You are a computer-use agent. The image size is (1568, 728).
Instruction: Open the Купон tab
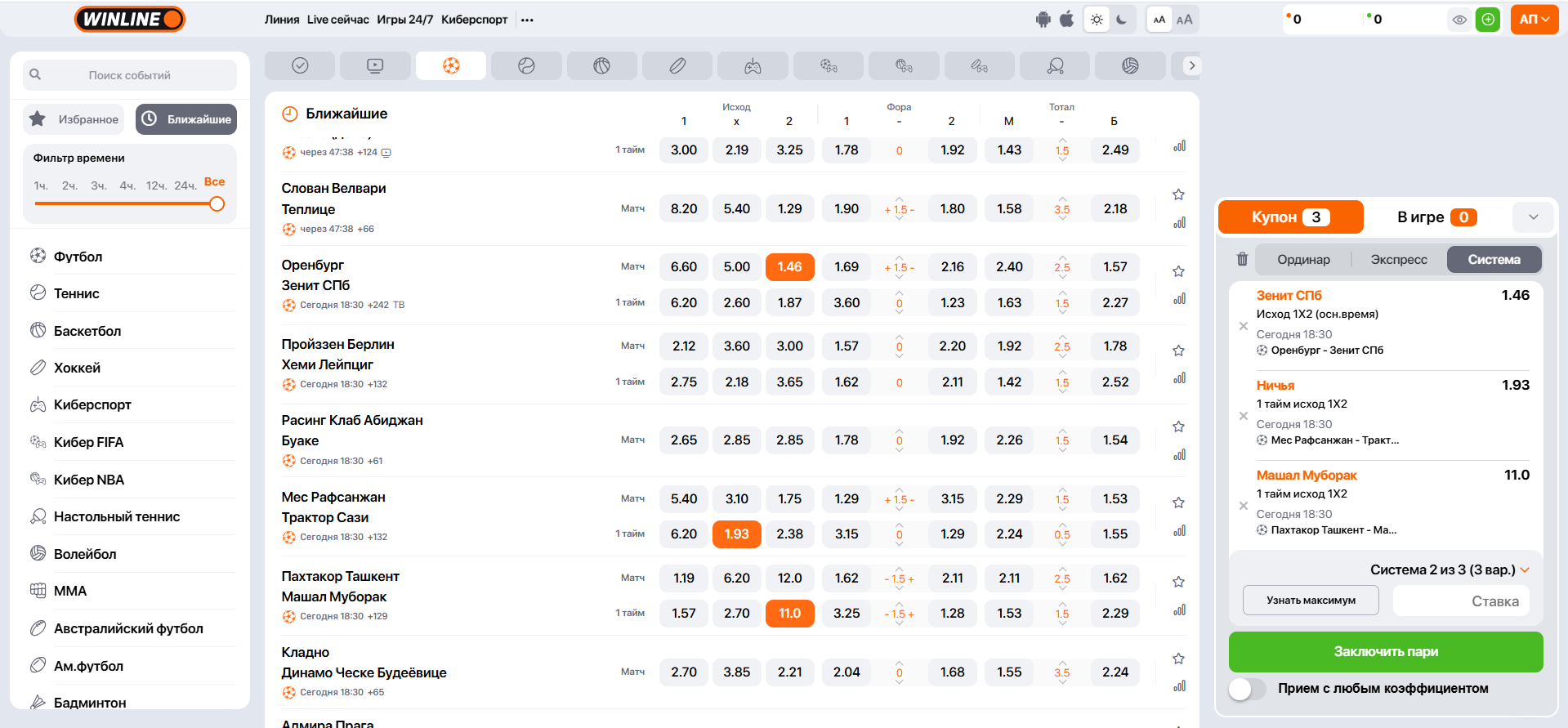[x=1290, y=217]
